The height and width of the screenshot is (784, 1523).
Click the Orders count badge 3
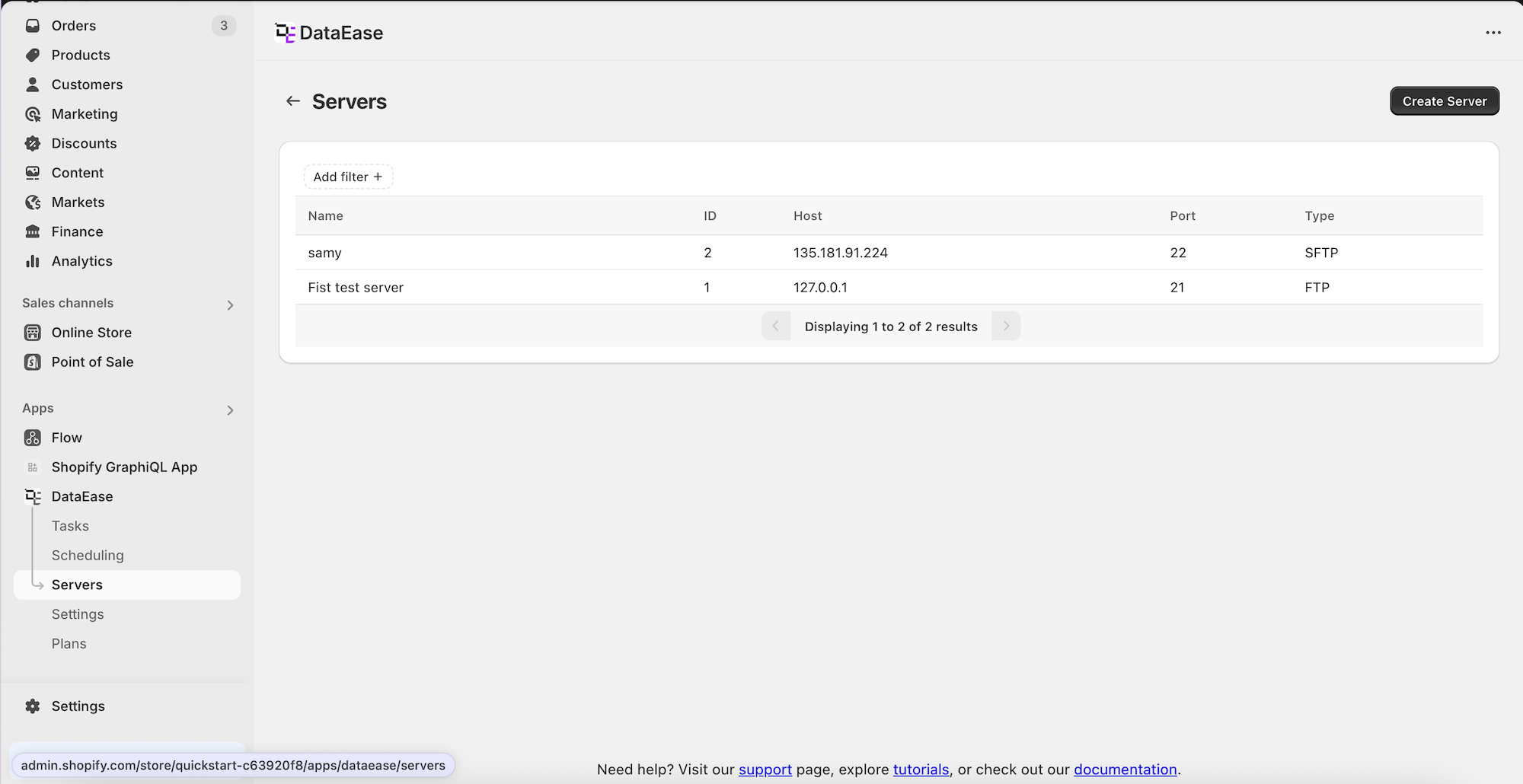pyautogui.click(x=224, y=26)
